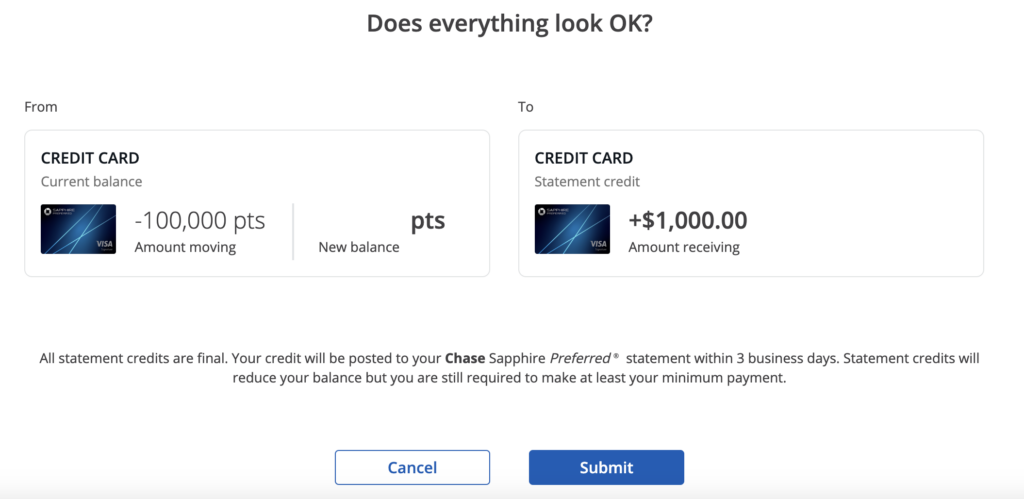Click the bold "pts" new balance value
The height and width of the screenshot is (499, 1024).
428,221
